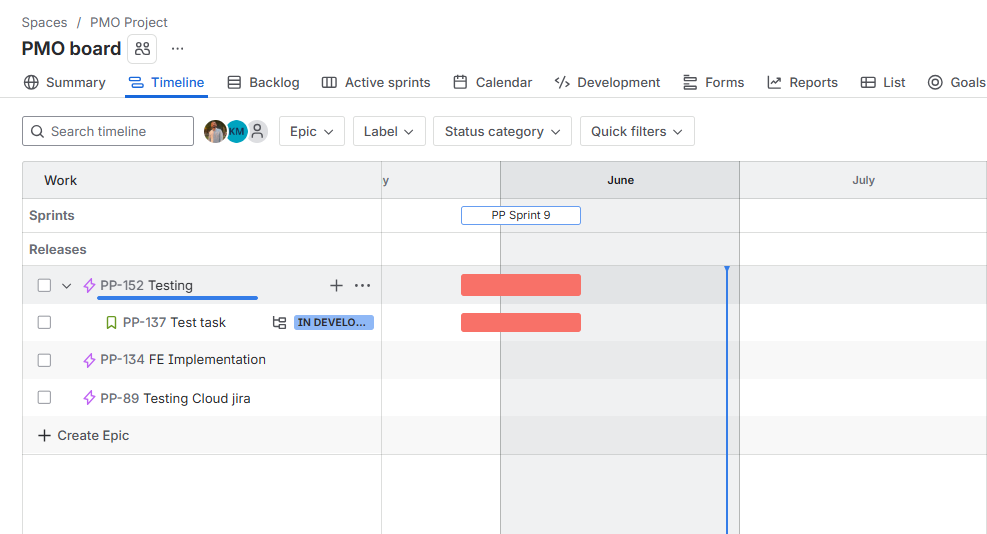Image resolution: width=987 pixels, height=534 pixels.
Task: Open the PP Sprint 9 bar
Action: [521, 215]
